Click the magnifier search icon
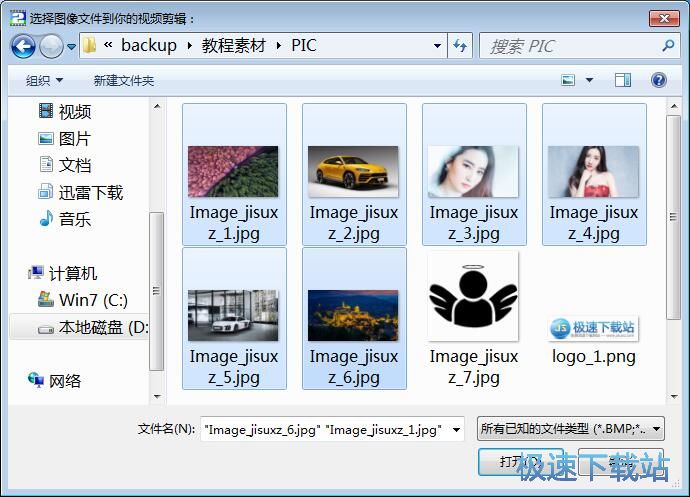 click(x=668, y=45)
